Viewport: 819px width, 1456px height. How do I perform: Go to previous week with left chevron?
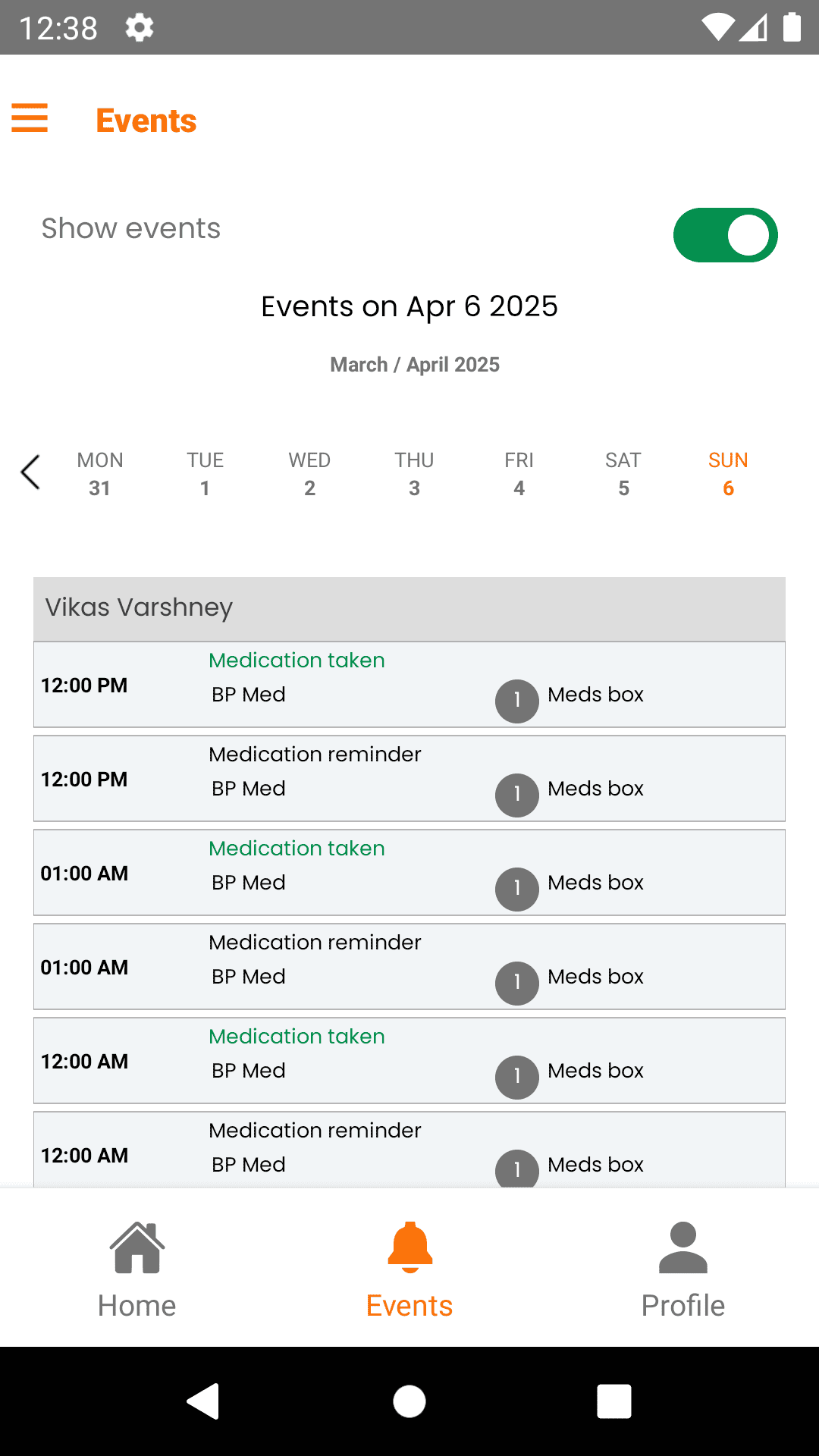click(x=30, y=472)
